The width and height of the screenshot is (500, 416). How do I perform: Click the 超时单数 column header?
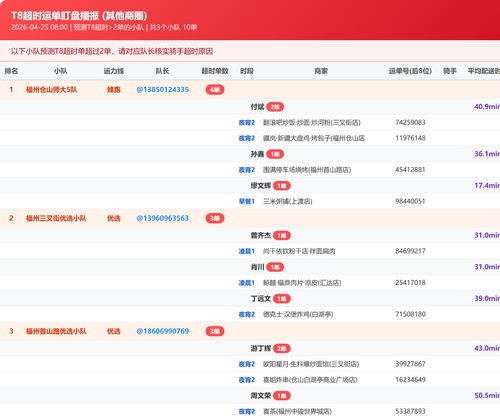215,71
